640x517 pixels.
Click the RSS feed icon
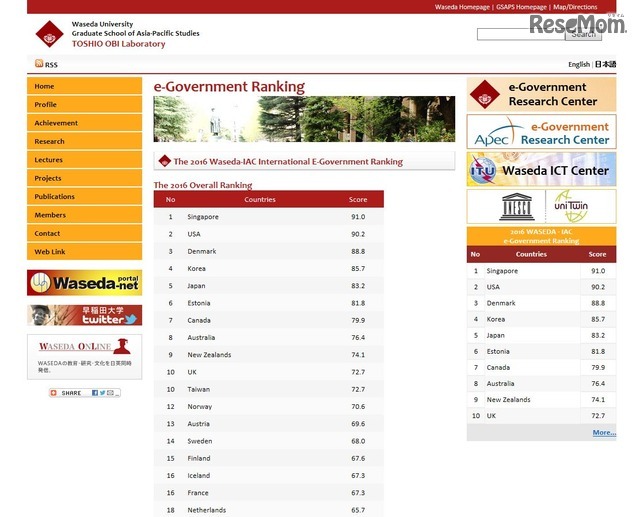pos(39,63)
